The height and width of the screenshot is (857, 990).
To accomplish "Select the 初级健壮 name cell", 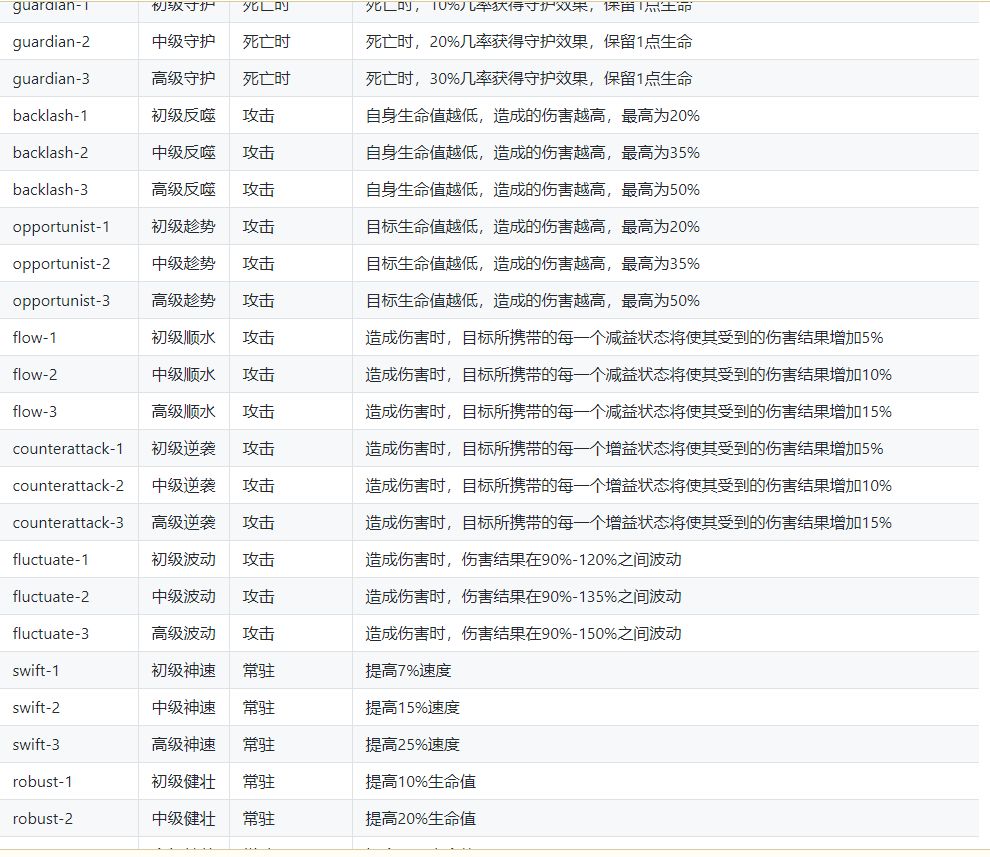I will tap(184, 781).
